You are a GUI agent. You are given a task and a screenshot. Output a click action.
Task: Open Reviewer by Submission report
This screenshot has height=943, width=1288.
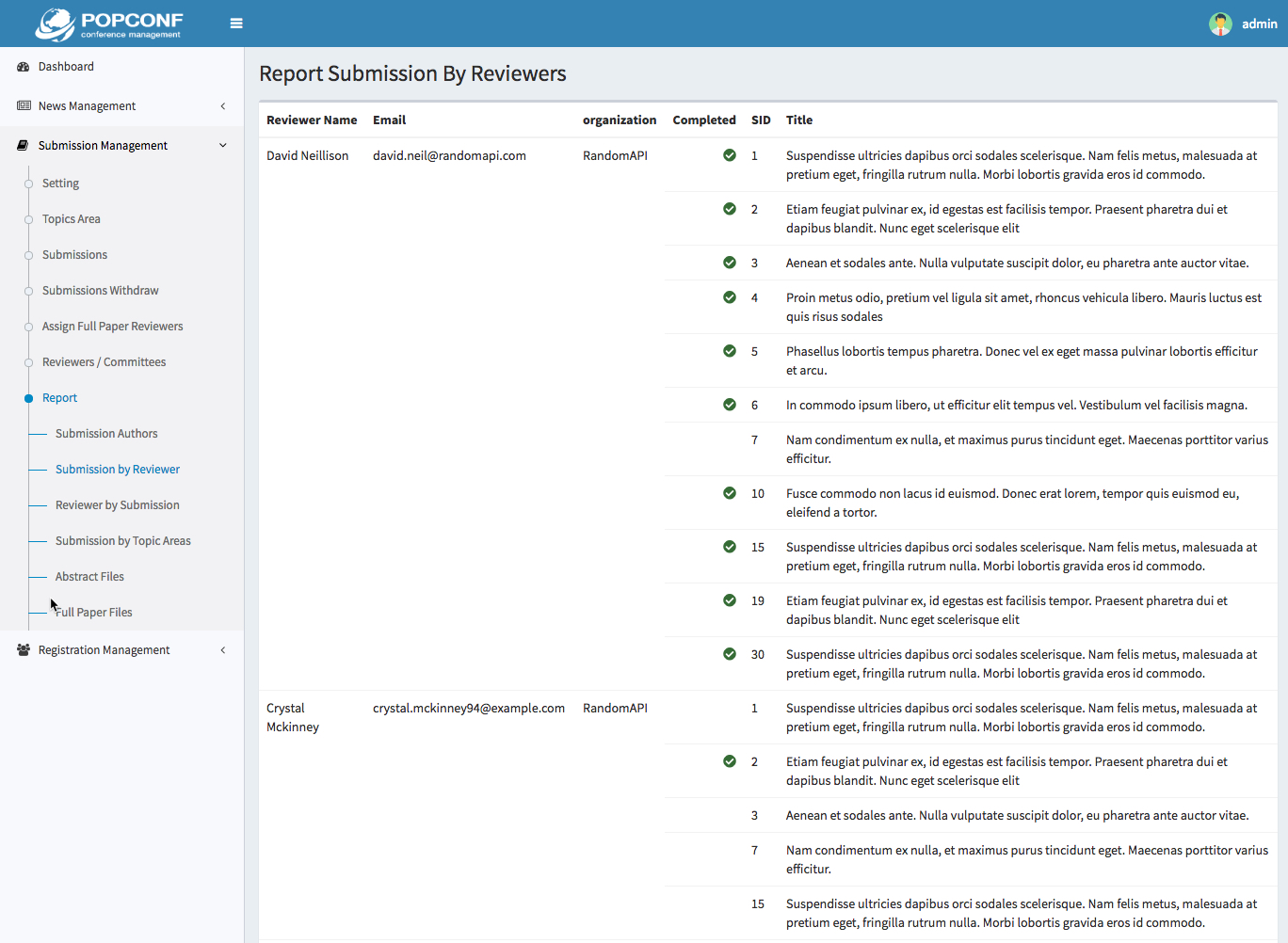click(x=117, y=505)
